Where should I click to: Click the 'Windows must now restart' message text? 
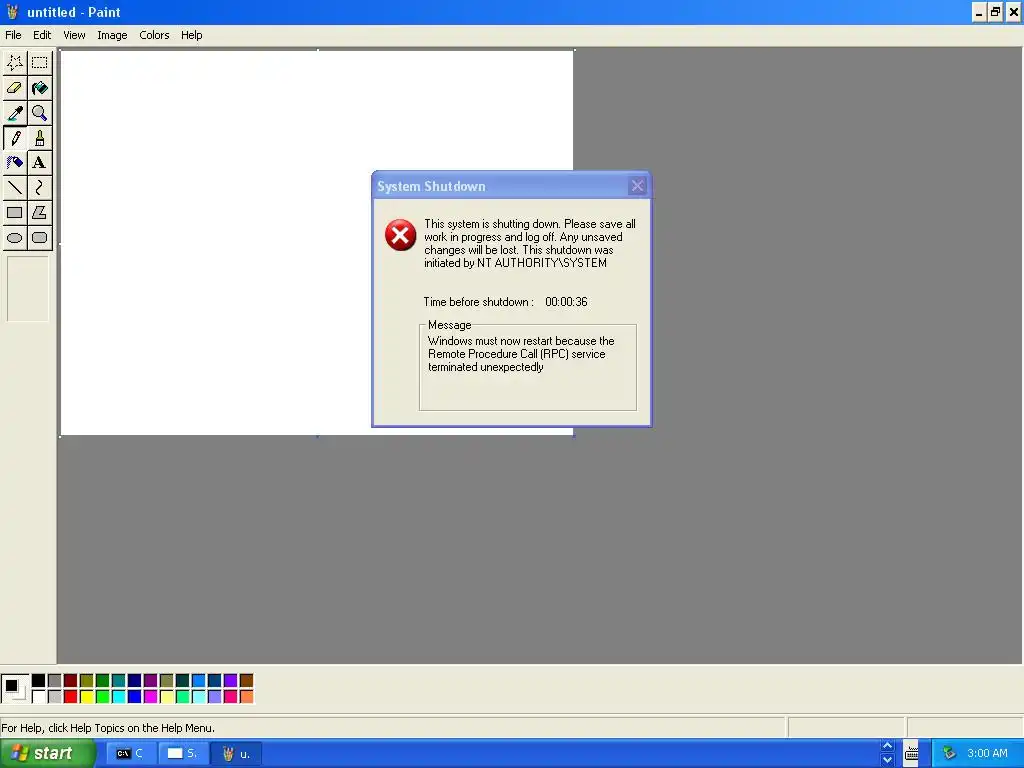coord(521,354)
